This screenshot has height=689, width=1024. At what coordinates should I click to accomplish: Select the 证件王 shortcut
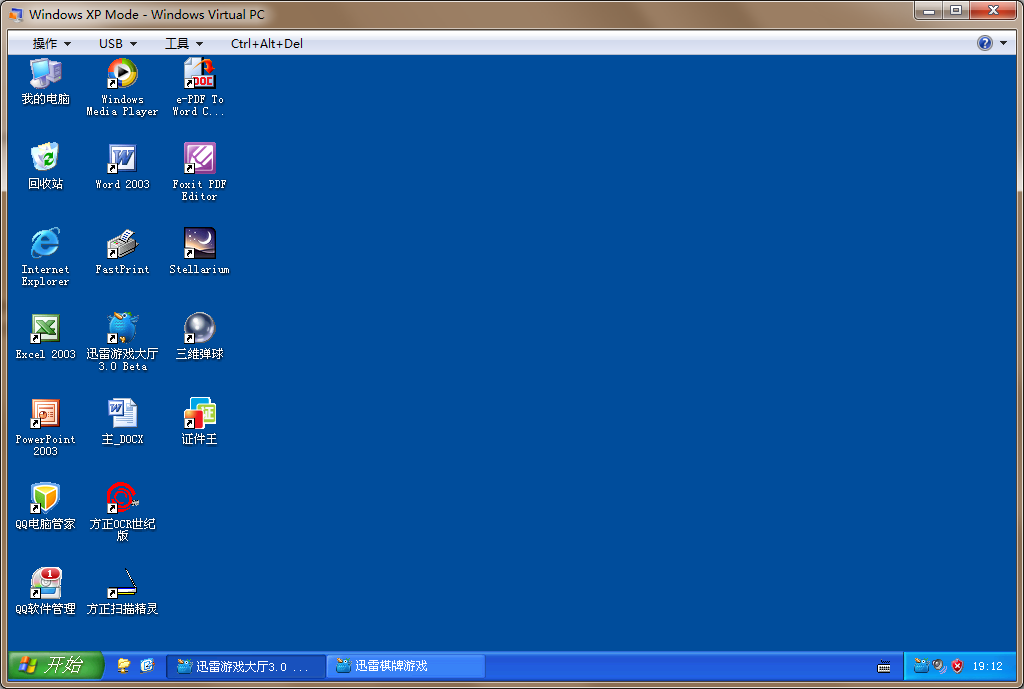coord(199,421)
